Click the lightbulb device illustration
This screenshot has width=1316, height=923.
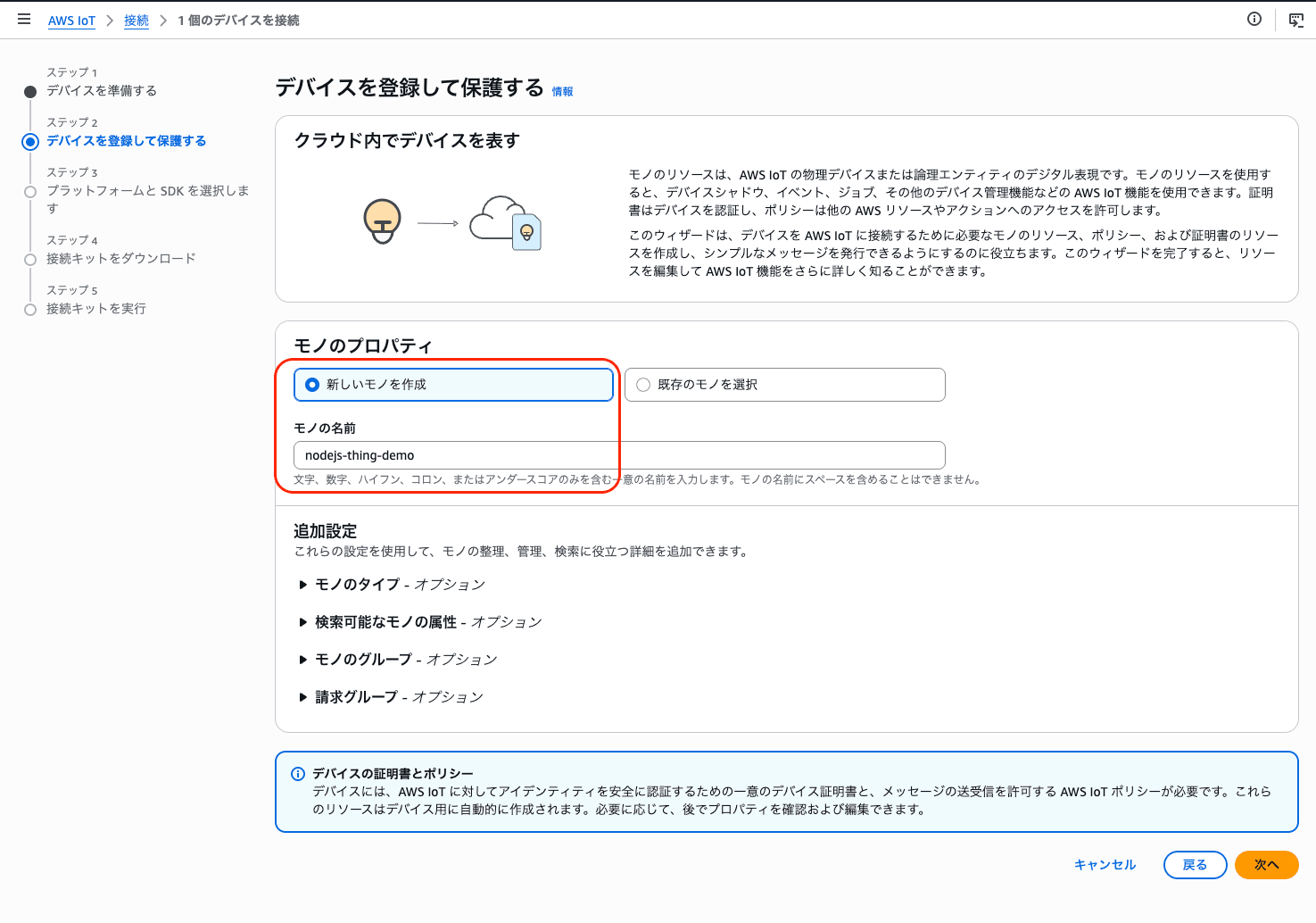383,222
